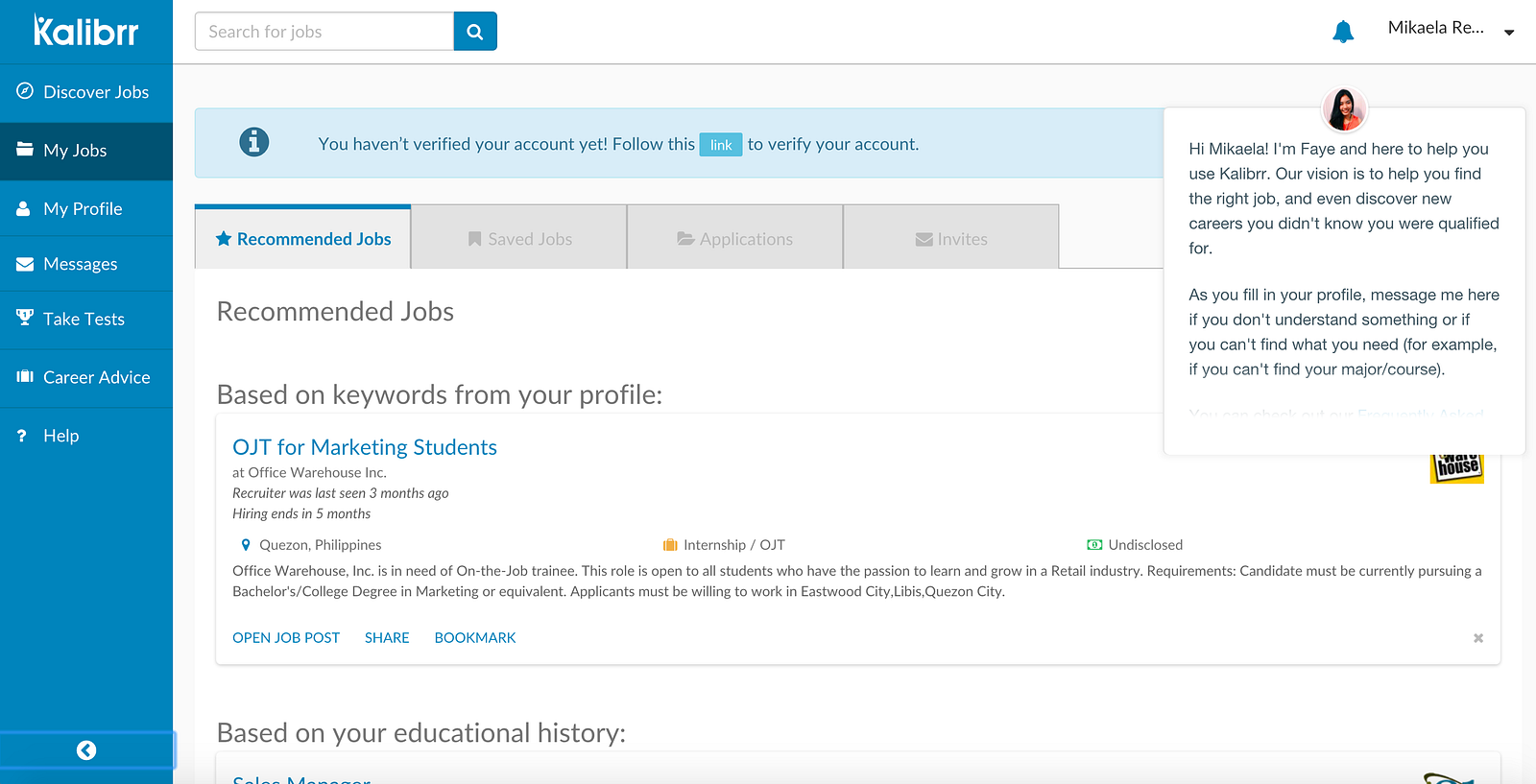Viewport: 1536px width, 784px height.
Task: Open the Applications tab
Action: 735,239
